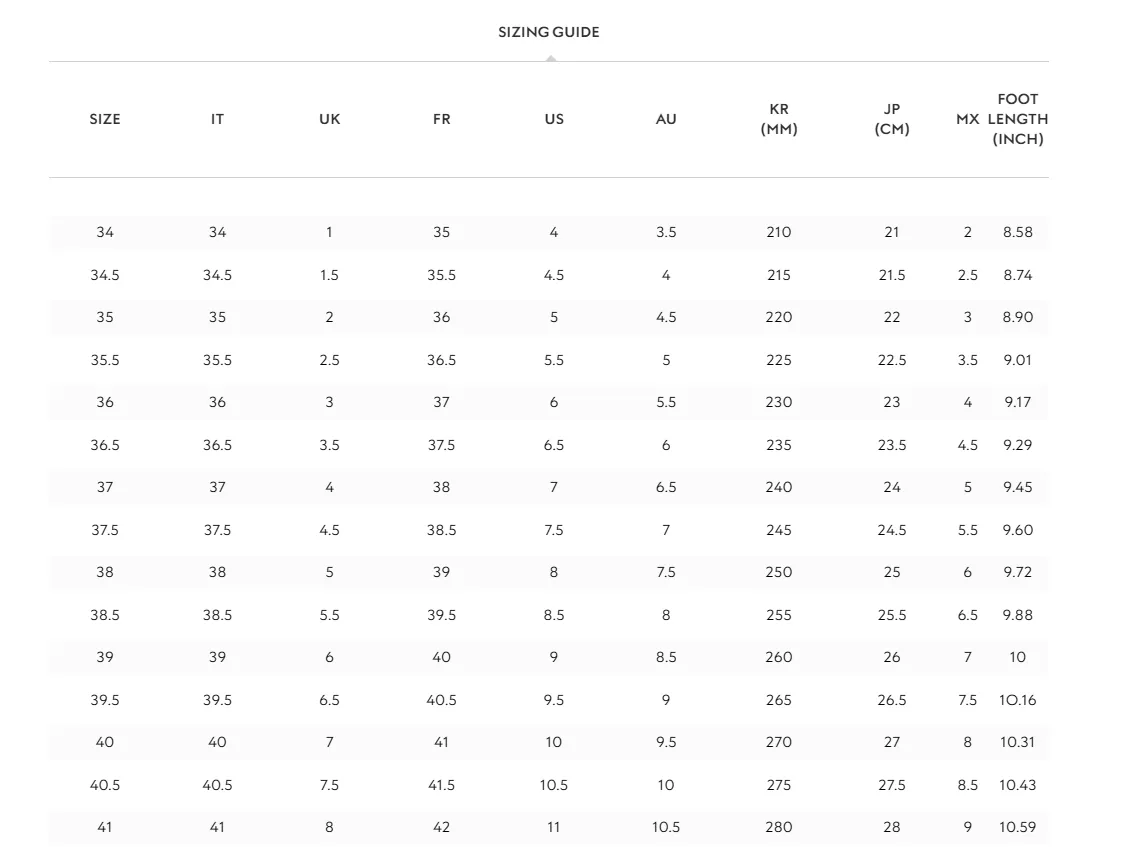Click the SIZE column header
The width and height of the screenshot is (1141, 847).
coord(105,119)
